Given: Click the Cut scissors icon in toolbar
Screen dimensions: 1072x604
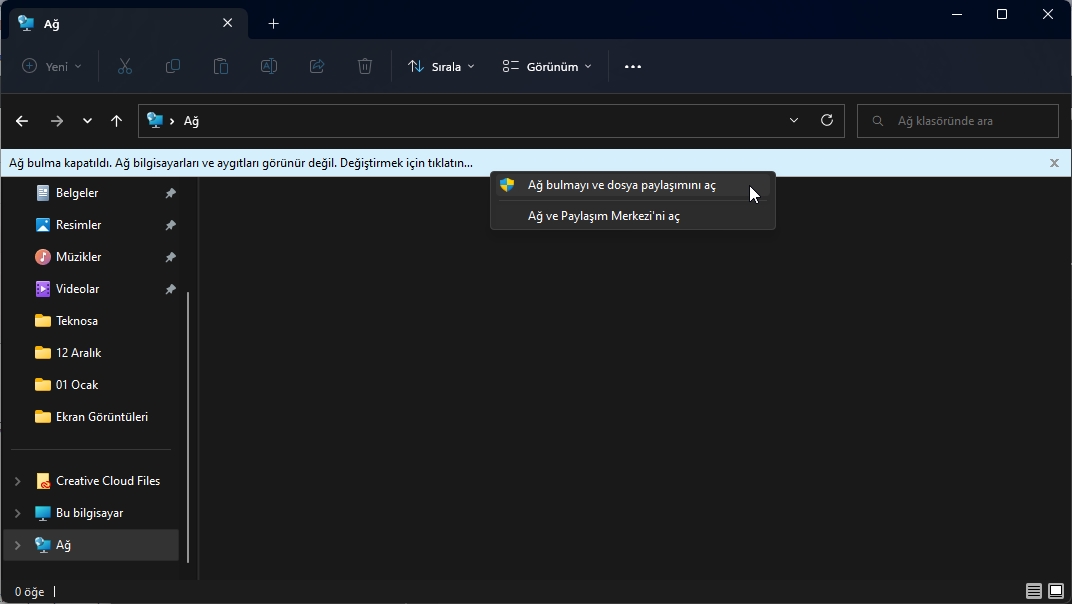Looking at the screenshot, I should pos(125,66).
